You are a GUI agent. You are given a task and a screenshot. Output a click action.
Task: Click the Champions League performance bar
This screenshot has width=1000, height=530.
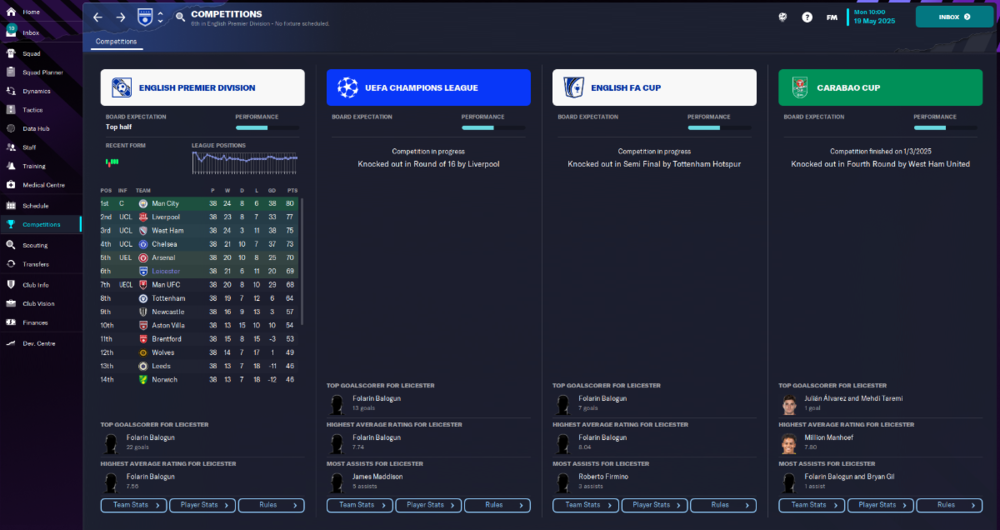[493, 128]
